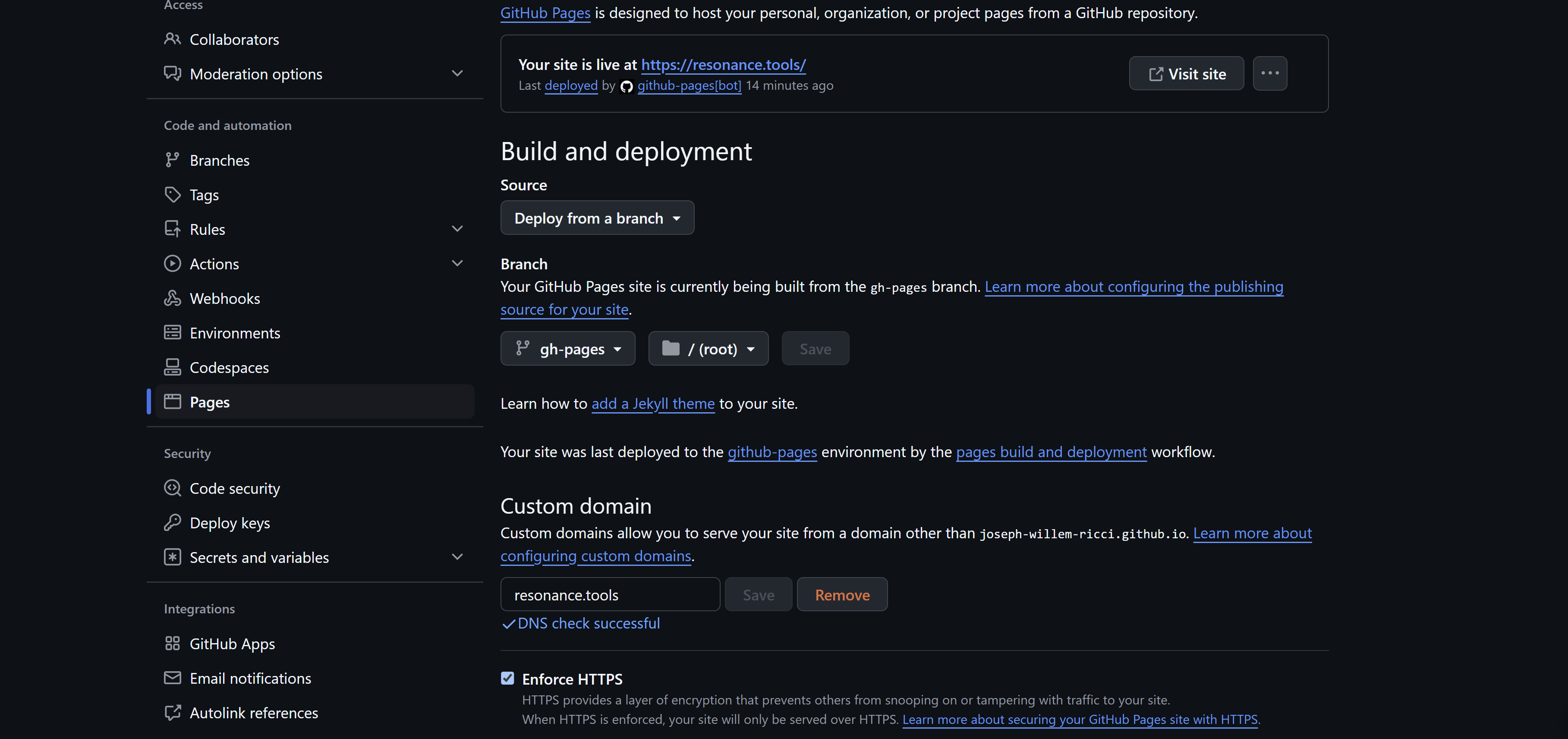Open the Deploy from a branch dropdown

click(596, 218)
